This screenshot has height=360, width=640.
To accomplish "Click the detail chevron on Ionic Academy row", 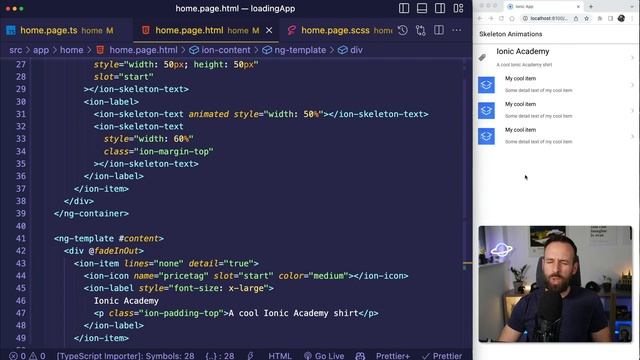I will [632, 58].
